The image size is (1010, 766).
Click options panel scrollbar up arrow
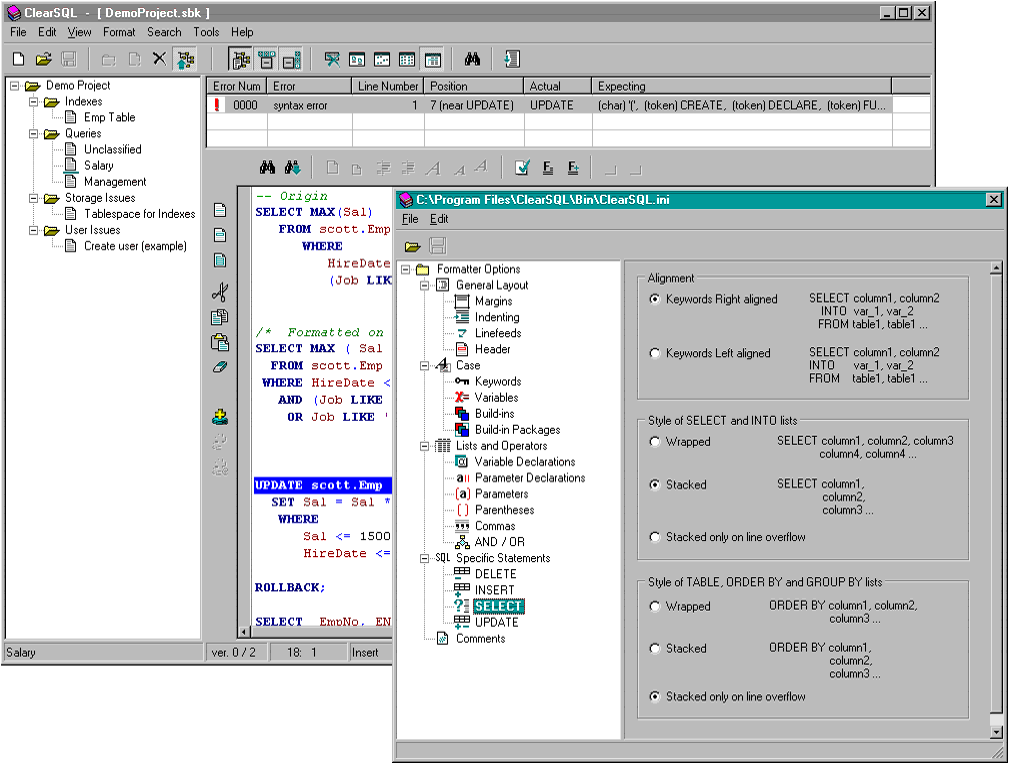996,267
